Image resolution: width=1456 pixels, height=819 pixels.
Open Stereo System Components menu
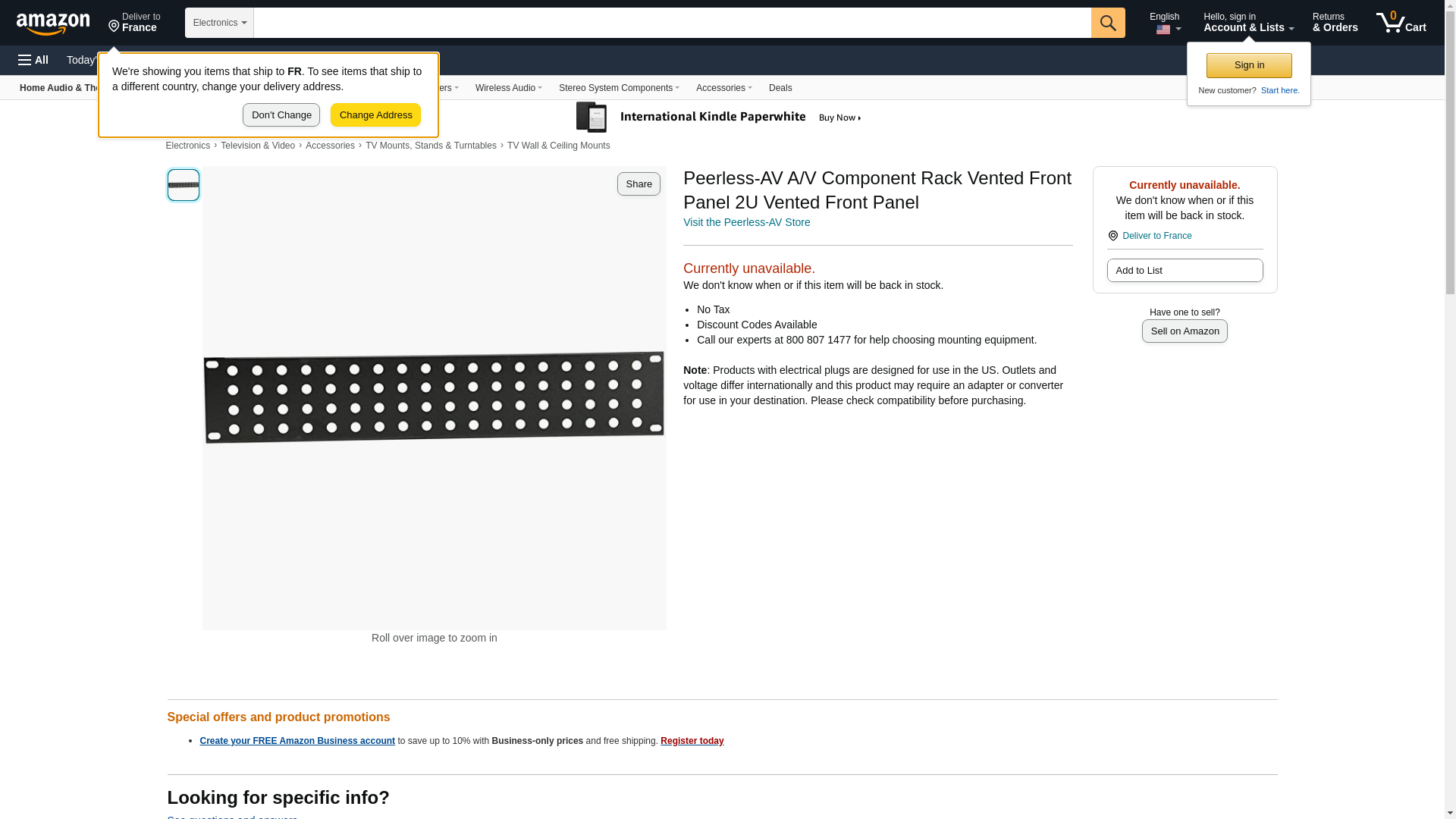(x=619, y=88)
